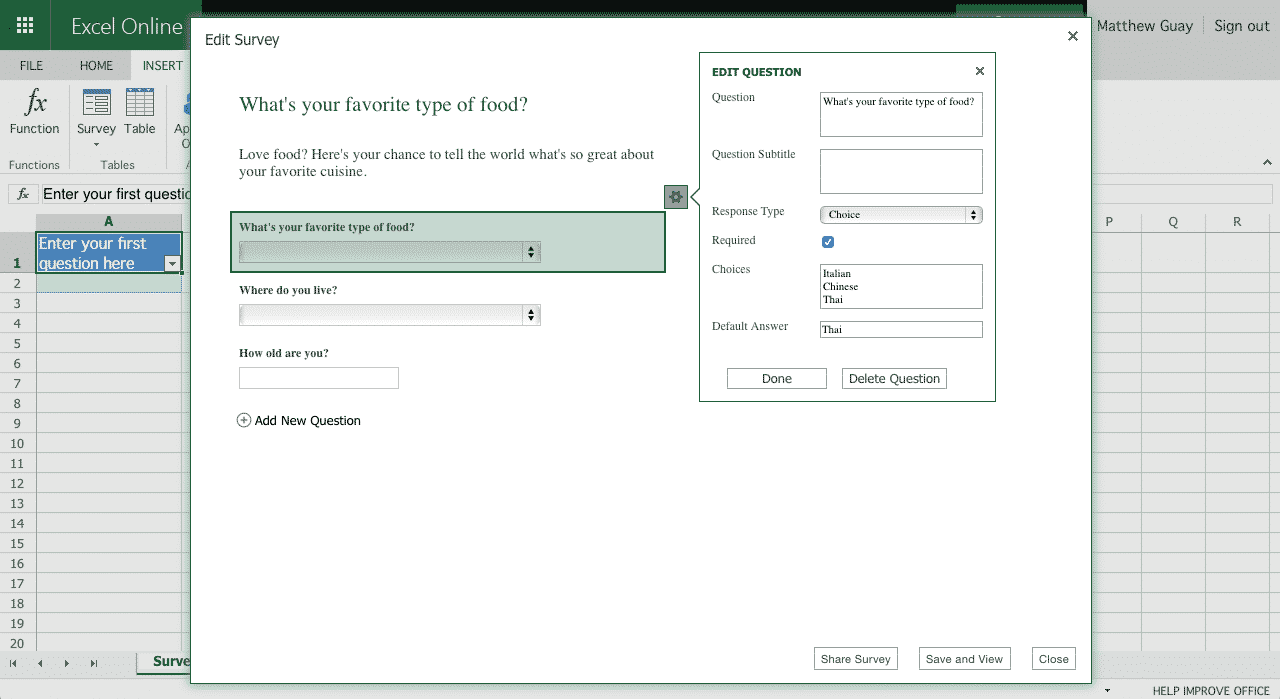Open the Office app launcher grid
The image size is (1280, 699).
click(25, 26)
